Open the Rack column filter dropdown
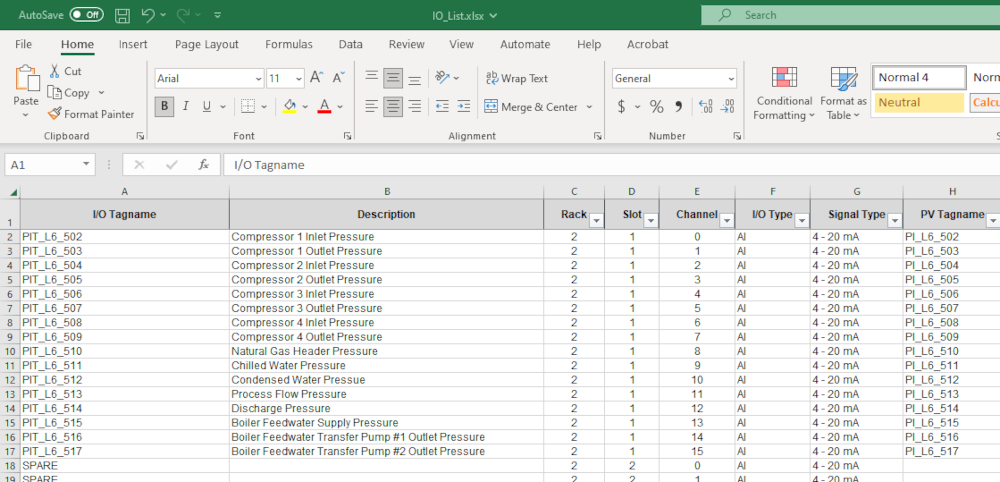Image resolution: width=1000 pixels, height=482 pixels. click(596, 221)
